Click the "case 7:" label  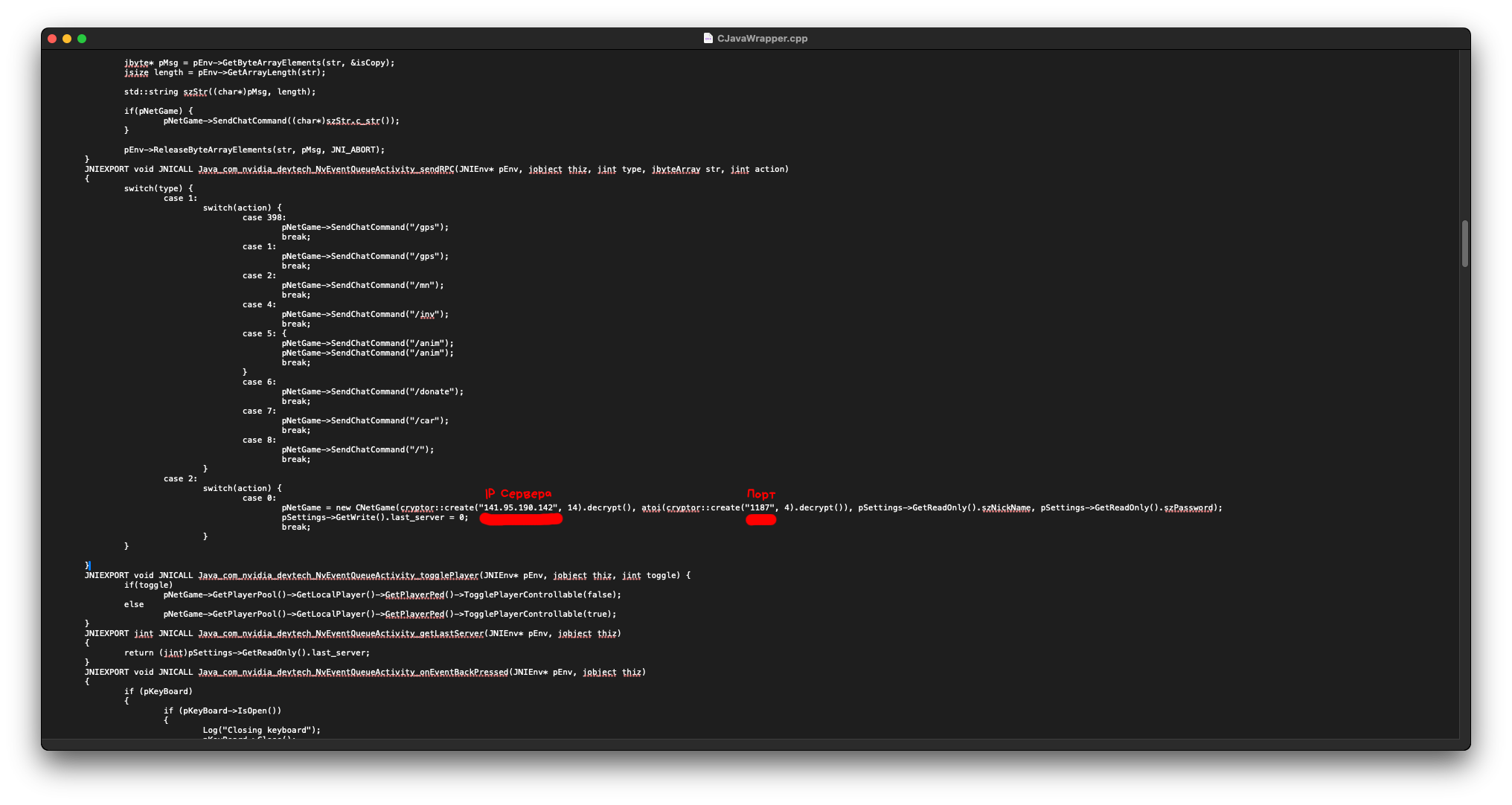click(x=259, y=411)
